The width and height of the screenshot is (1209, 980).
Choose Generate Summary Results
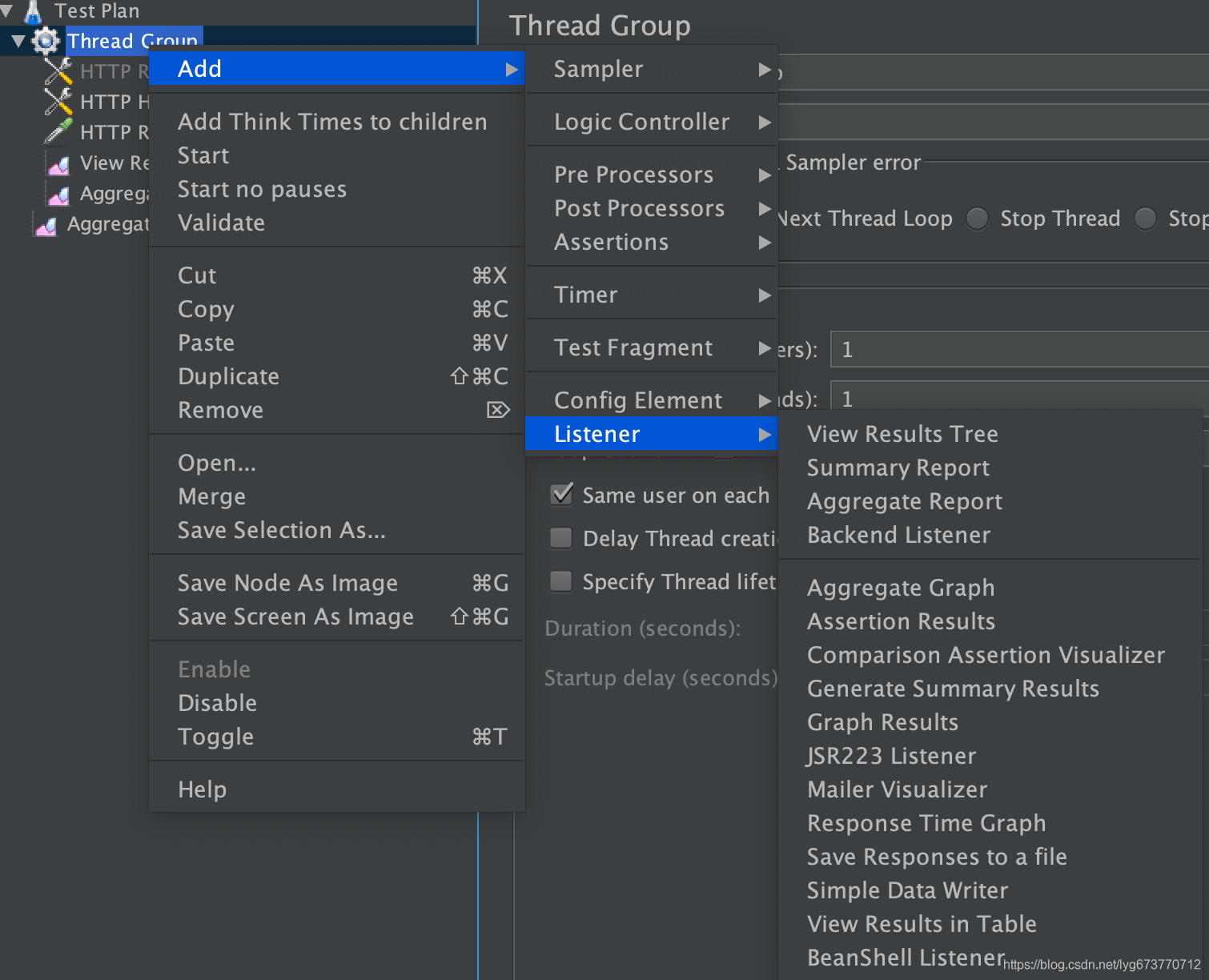point(990,689)
